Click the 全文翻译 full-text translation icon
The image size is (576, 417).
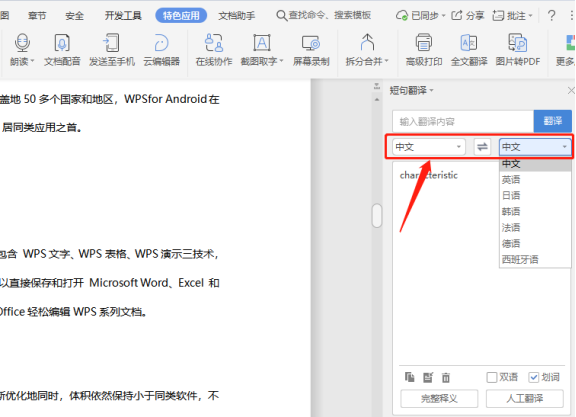click(469, 43)
